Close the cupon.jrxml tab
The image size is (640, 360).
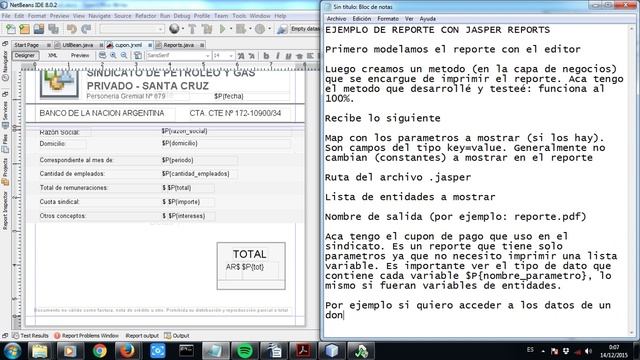pyautogui.click(x=150, y=45)
